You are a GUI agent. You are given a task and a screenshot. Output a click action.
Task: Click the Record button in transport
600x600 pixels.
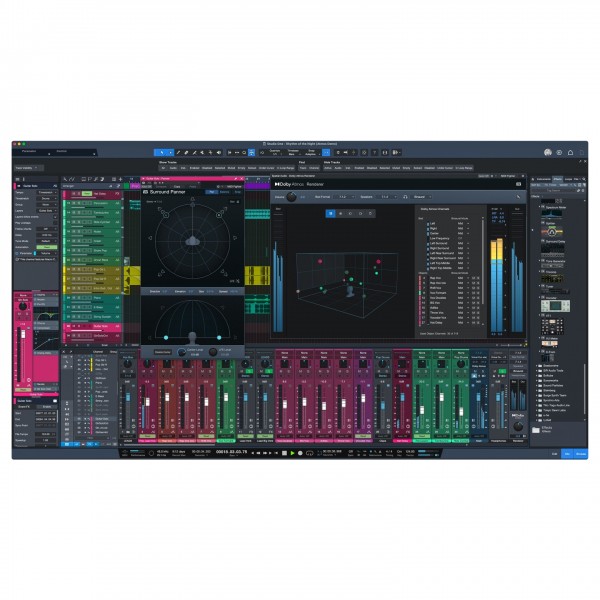tap(300, 453)
